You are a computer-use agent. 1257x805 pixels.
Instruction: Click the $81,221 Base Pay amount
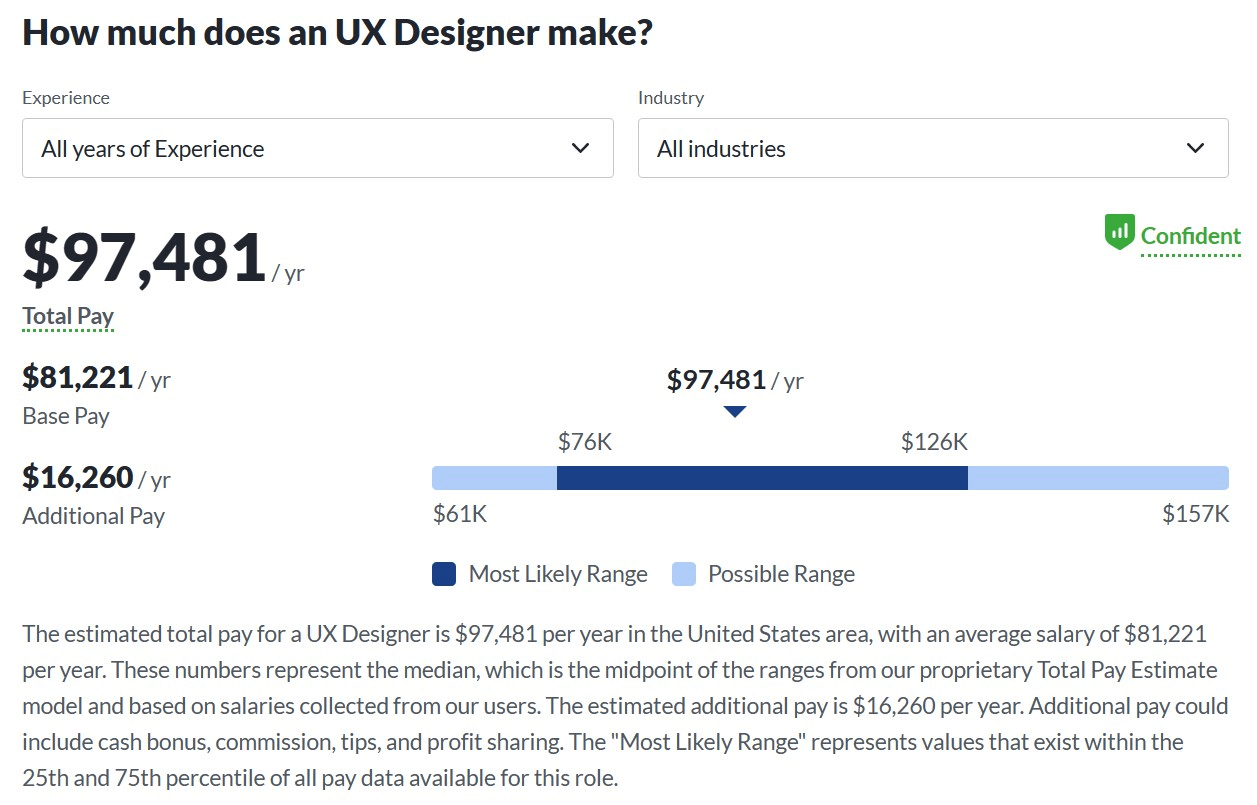(x=78, y=377)
